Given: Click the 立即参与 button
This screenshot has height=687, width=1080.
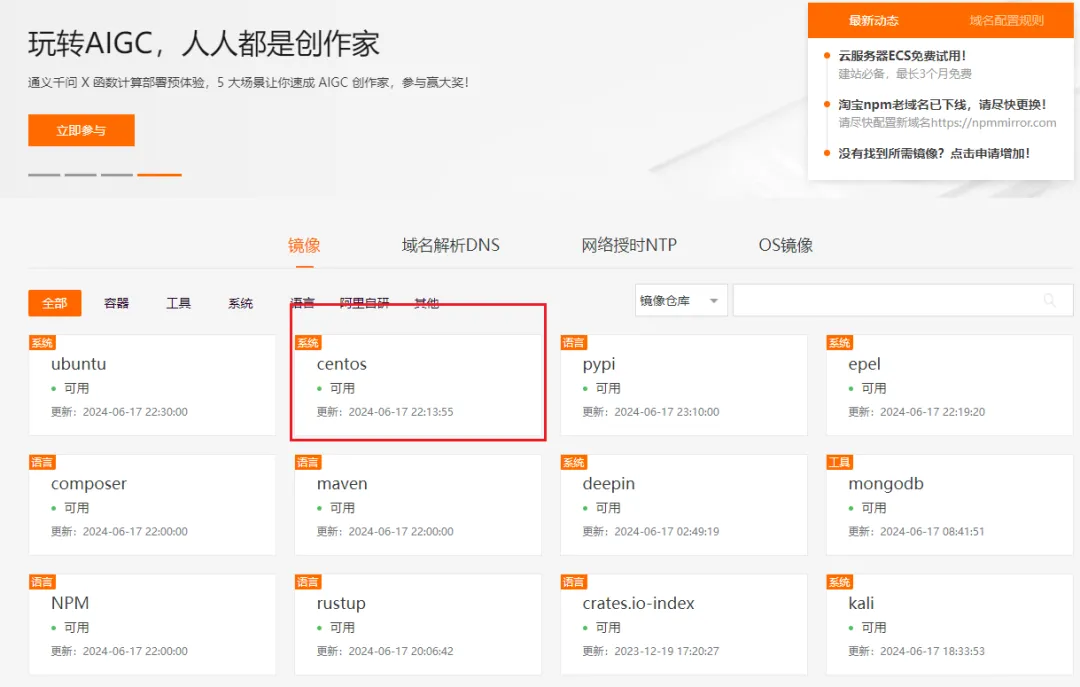Looking at the screenshot, I should click(x=81, y=130).
